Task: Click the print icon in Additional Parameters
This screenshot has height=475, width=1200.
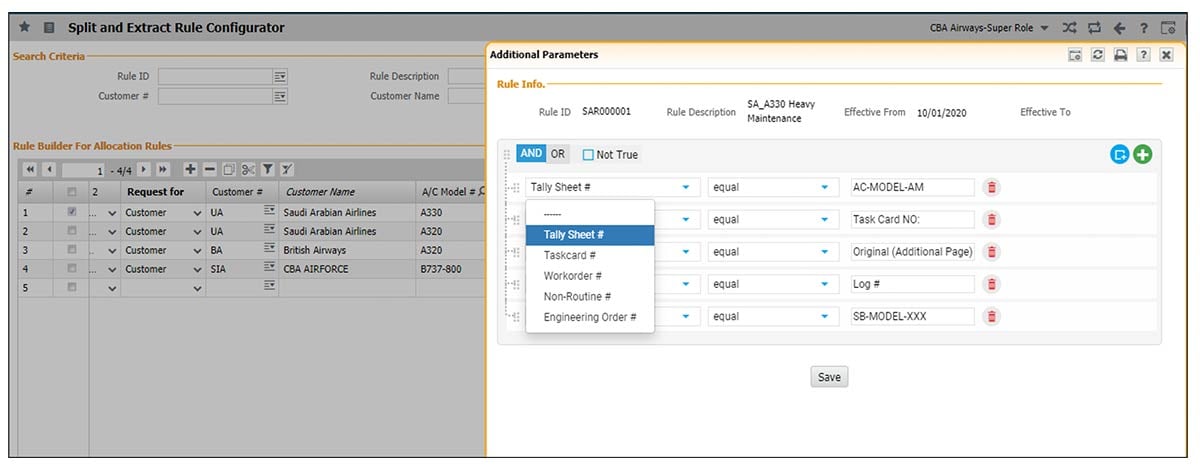Action: [1121, 55]
